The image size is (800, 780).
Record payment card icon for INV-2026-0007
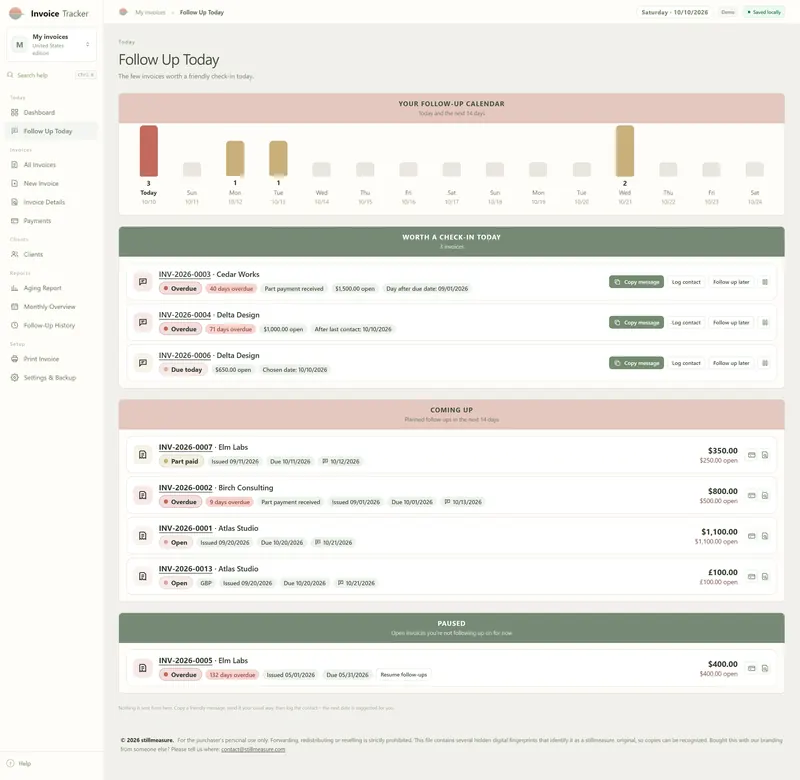click(x=752, y=455)
